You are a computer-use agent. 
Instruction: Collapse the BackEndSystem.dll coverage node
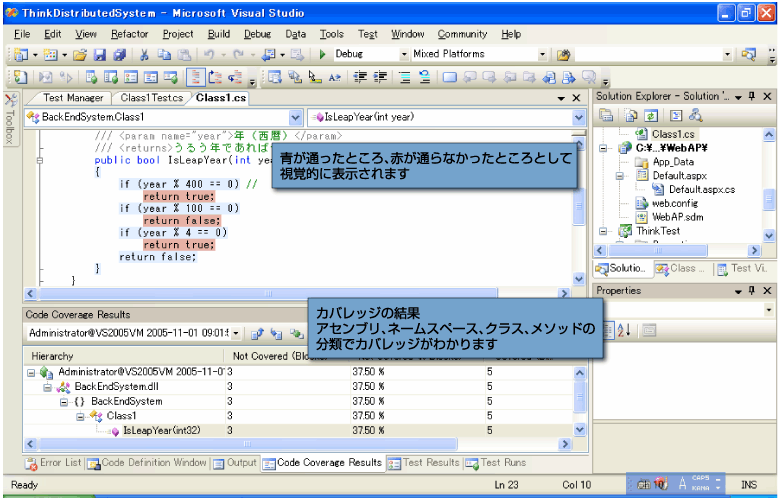[48, 387]
